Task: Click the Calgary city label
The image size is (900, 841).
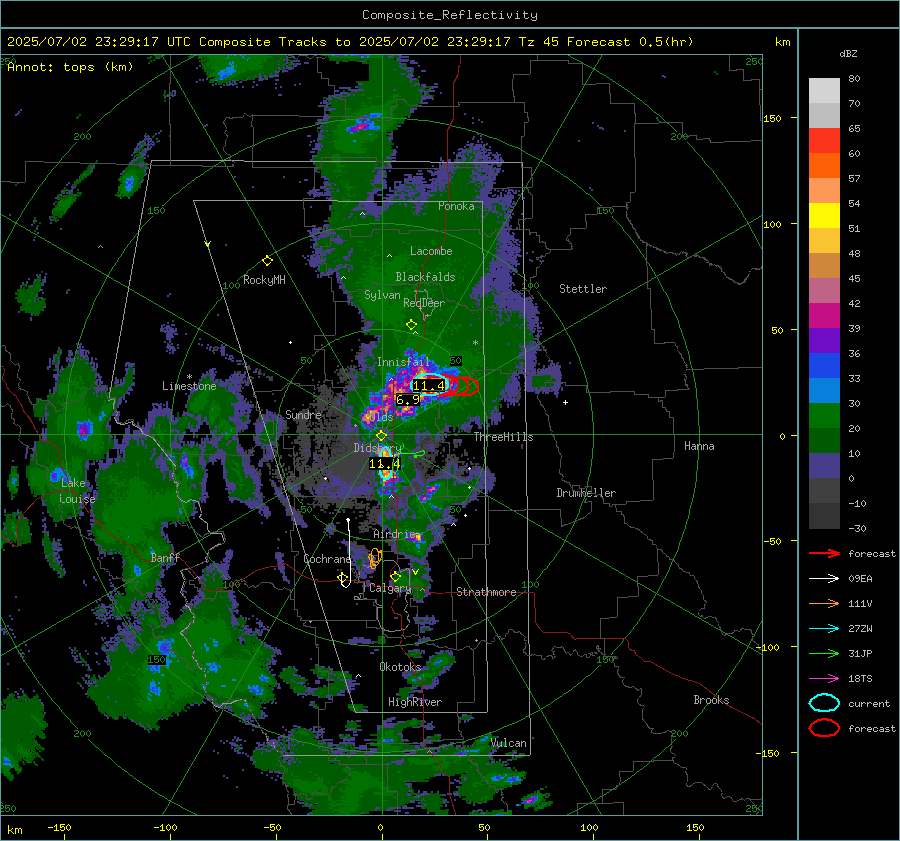Action: click(x=390, y=588)
